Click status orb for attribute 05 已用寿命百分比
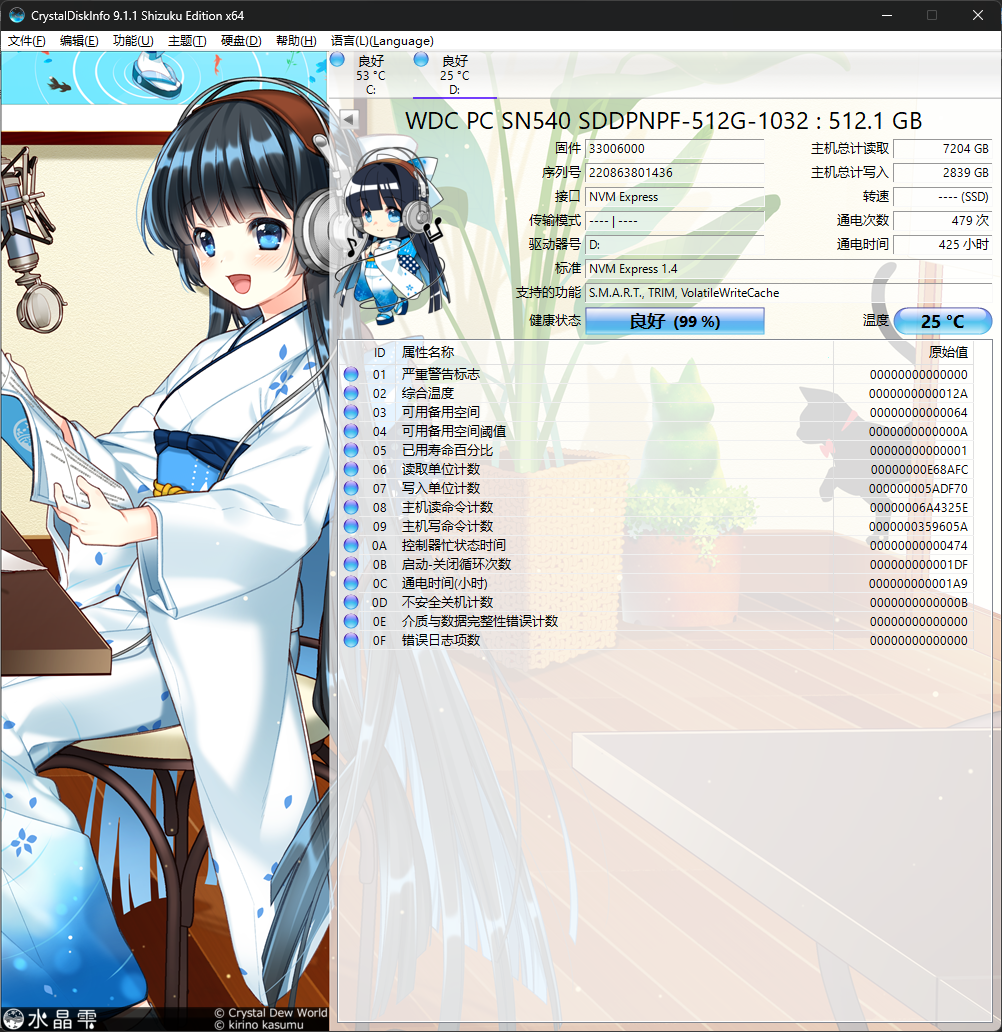 [351, 451]
